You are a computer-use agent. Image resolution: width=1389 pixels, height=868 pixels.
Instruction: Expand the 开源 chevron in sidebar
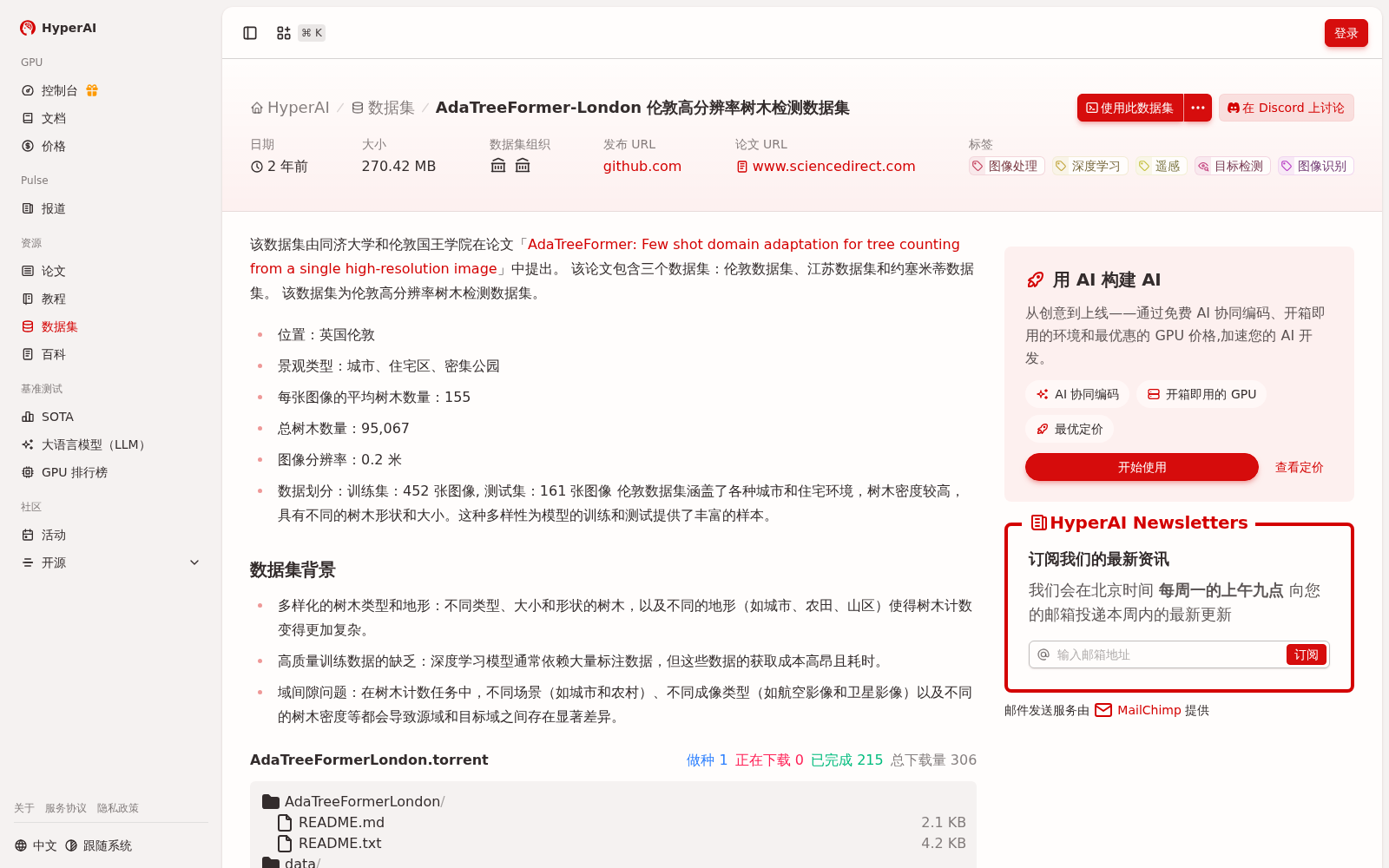pos(194,562)
